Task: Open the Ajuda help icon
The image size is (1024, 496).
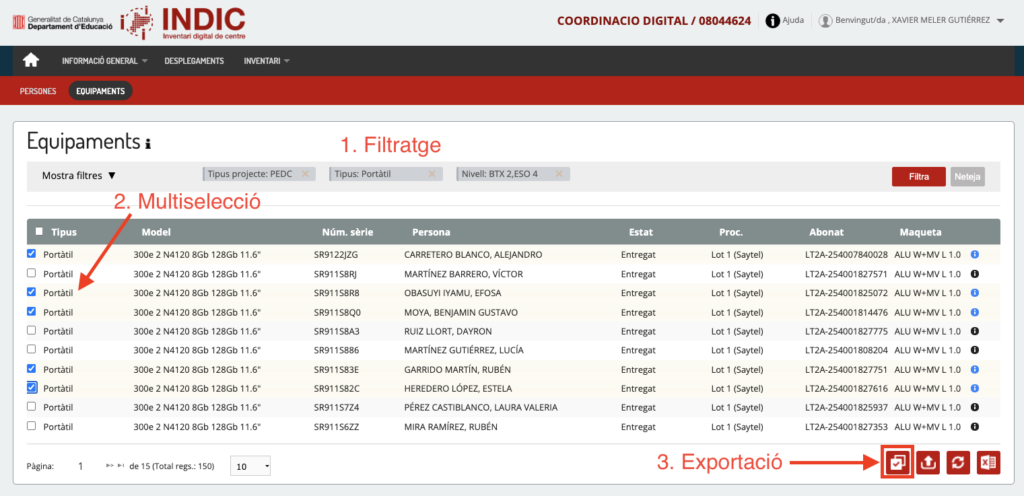Action: pyautogui.click(x=773, y=20)
